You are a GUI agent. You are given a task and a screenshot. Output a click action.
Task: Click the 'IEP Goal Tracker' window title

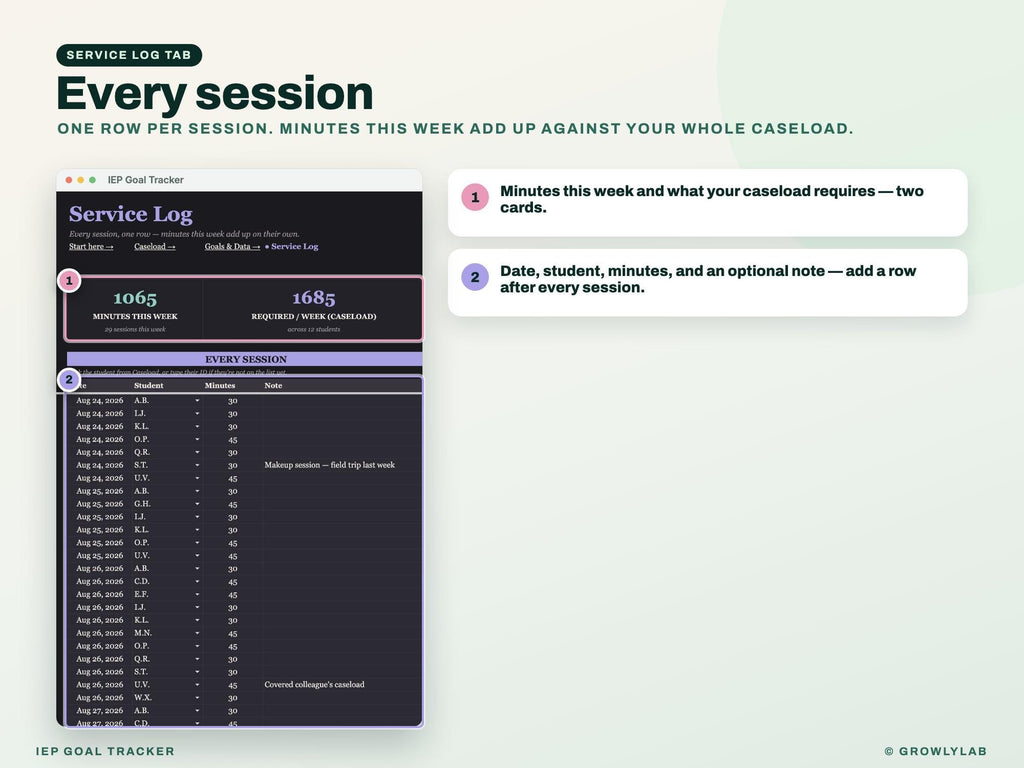click(x=145, y=180)
